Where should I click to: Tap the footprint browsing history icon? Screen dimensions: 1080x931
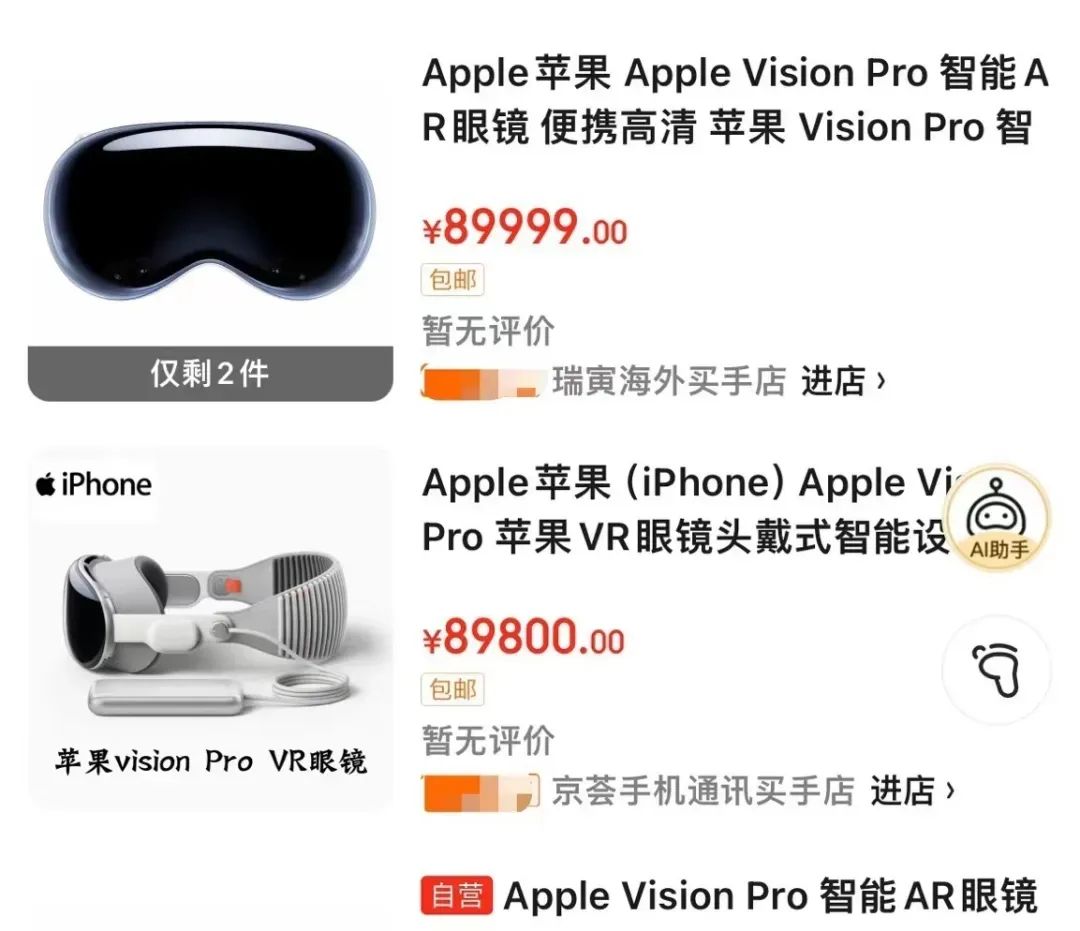coord(997,670)
